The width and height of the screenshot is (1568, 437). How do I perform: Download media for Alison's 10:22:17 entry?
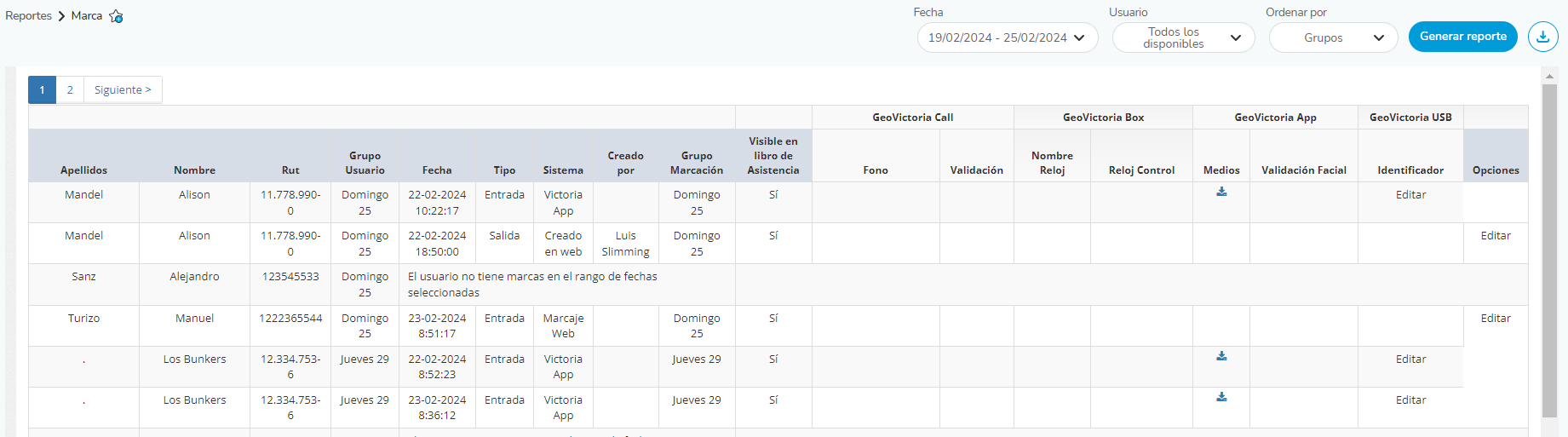[1221, 192]
